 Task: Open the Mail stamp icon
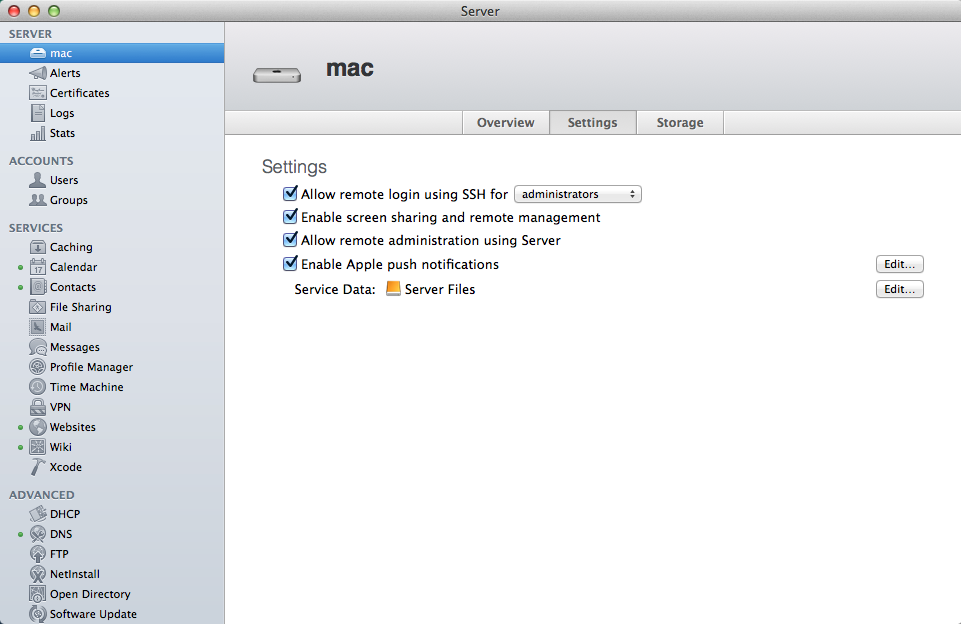pos(38,327)
